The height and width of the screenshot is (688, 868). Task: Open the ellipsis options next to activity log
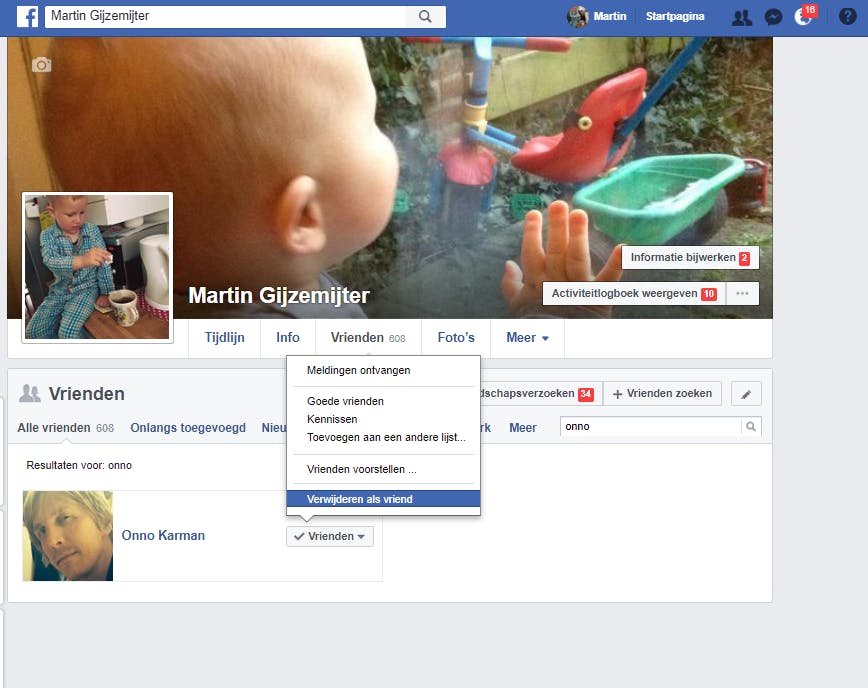pyautogui.click(x=744, y=292)
